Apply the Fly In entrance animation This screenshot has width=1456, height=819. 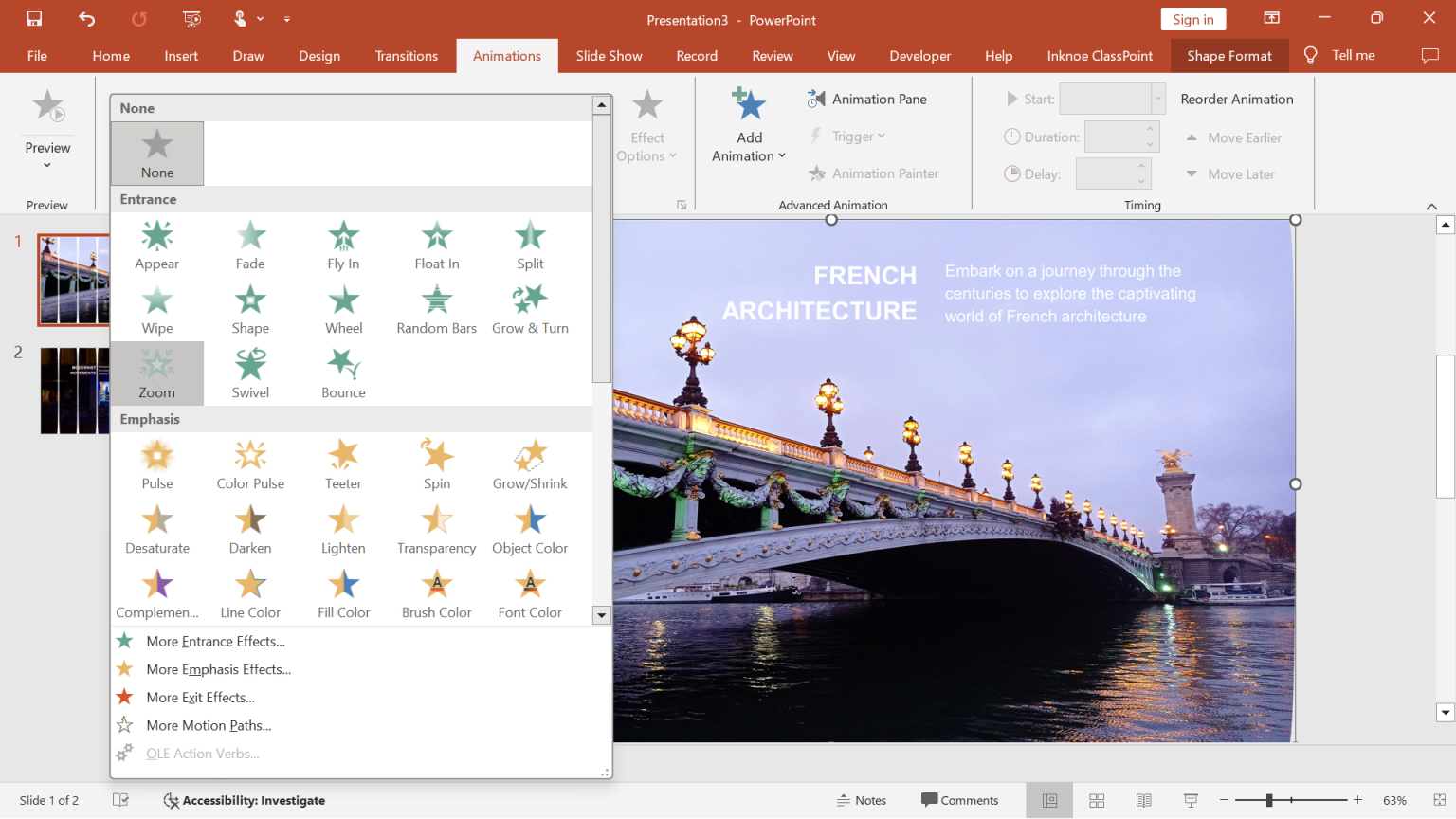pyautogui.click(x=343, y=245)
